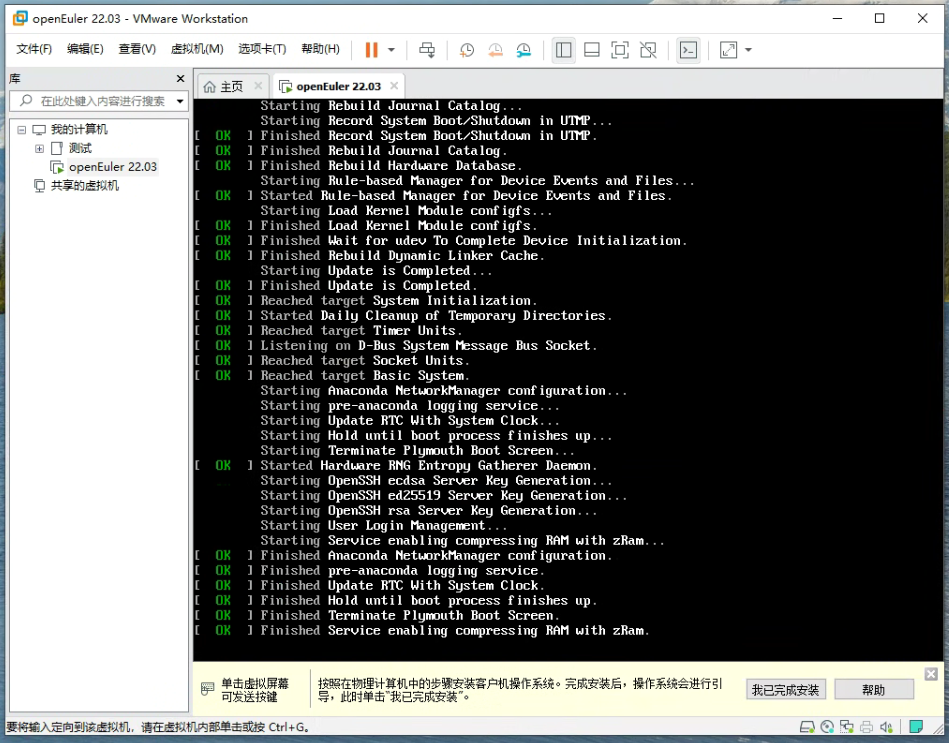
Task: Select the 测试 folder in library
Action: tap(80, 148)
